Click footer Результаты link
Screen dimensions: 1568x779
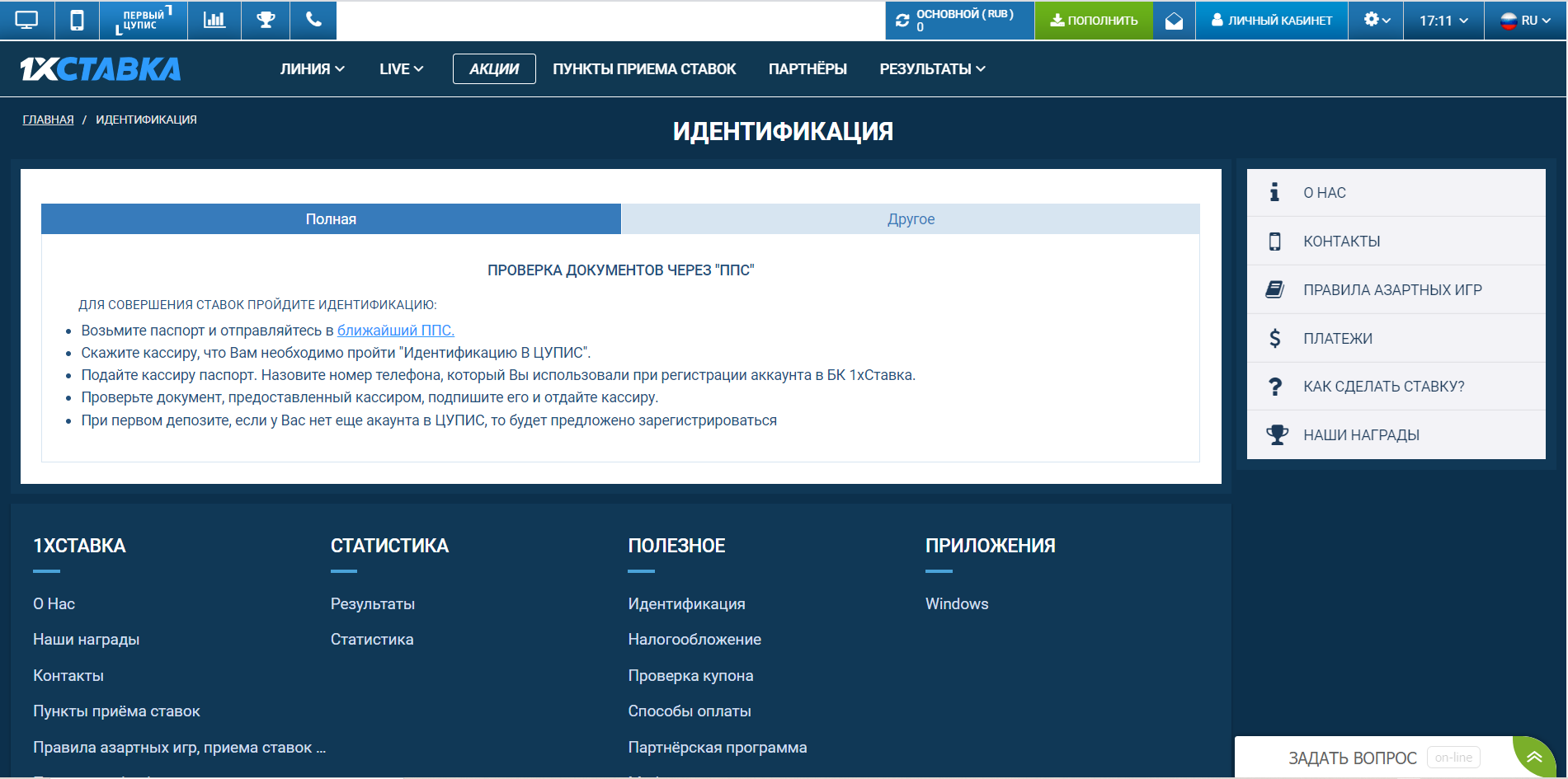pos(373,604)
